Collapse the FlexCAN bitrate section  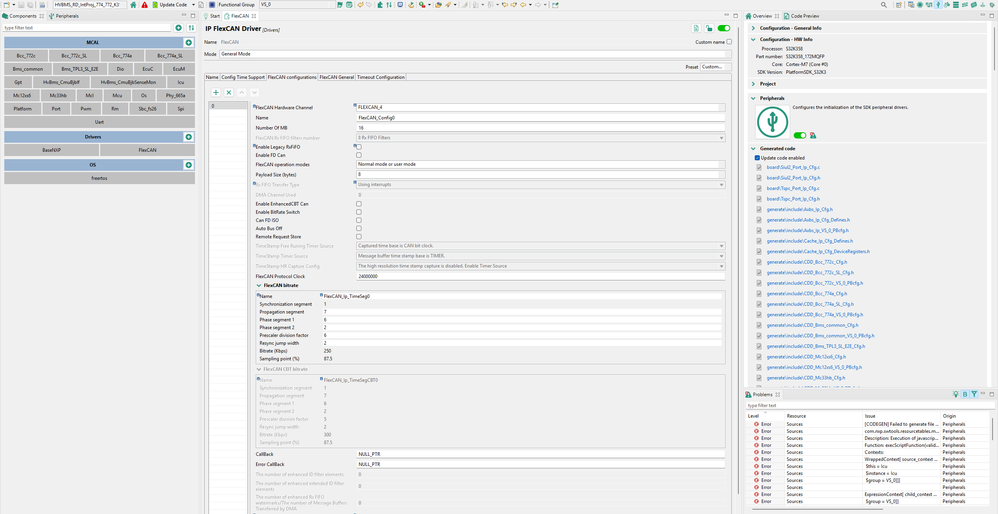click(x=259, y=286)
